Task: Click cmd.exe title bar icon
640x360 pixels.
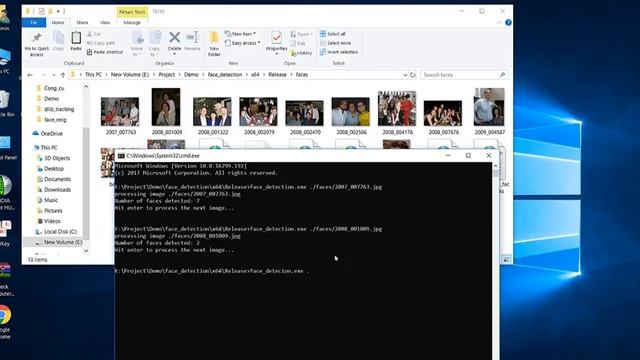Action: tap(121, 156)
